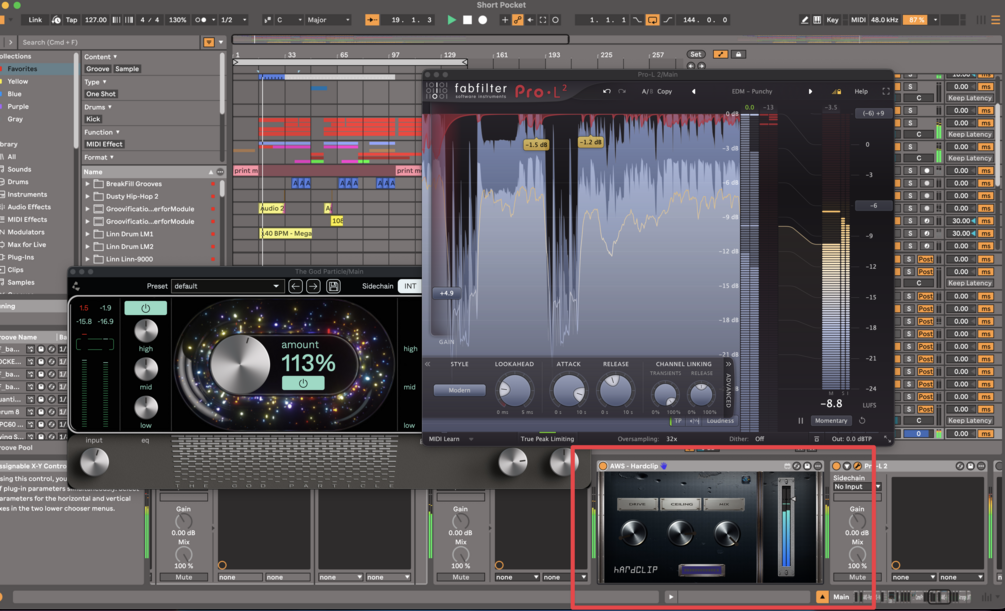Open the Plug-Ins category in the browser
This screenshot has height=611, width=1005.
(21, 257)
